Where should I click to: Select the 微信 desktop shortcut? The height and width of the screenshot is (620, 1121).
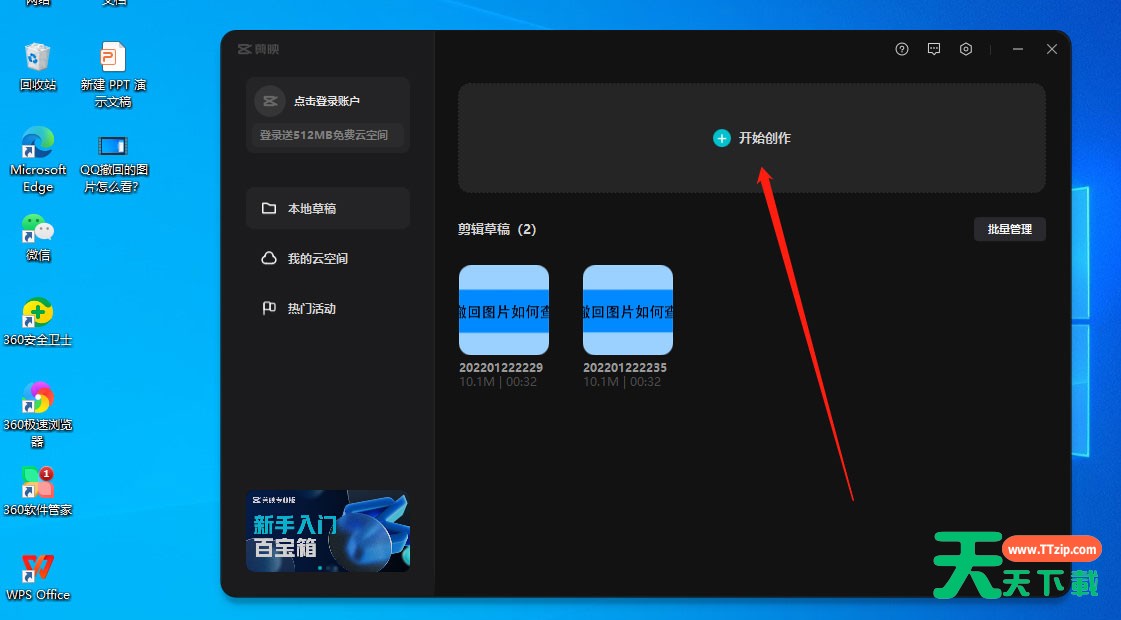[38, 238]
